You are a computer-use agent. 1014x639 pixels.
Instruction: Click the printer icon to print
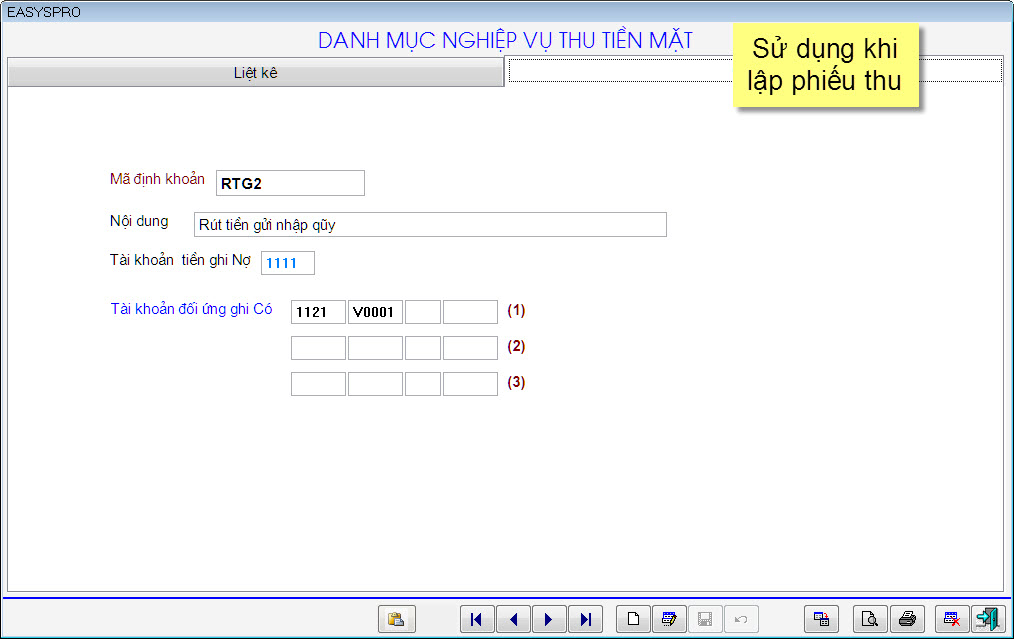(x=907, y=619)
